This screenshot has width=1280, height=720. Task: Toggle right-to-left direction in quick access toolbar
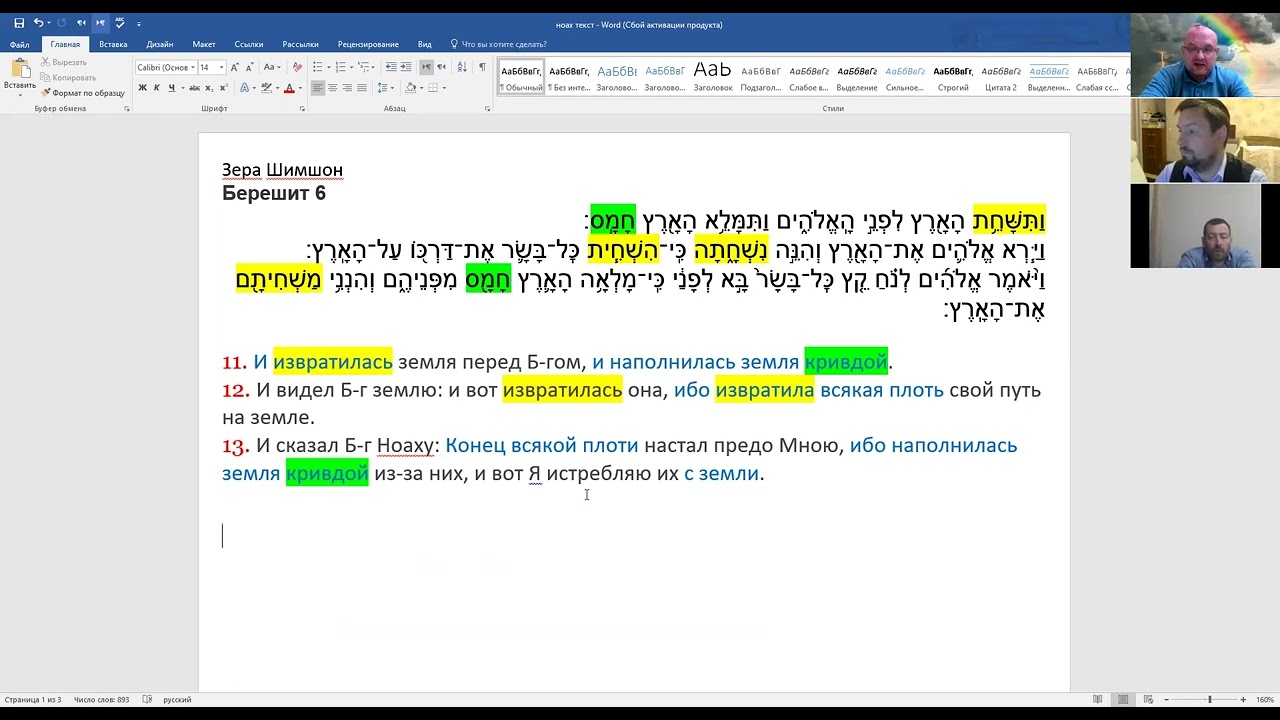(x=81, y=23)
